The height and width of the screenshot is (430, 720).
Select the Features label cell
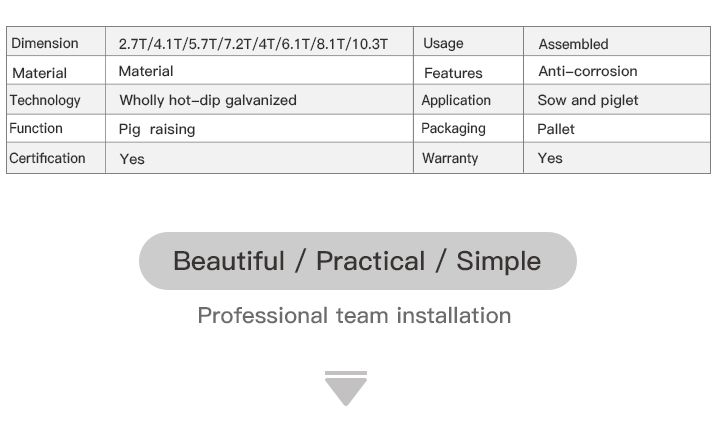pyautogui.click(x=453, y=73)
